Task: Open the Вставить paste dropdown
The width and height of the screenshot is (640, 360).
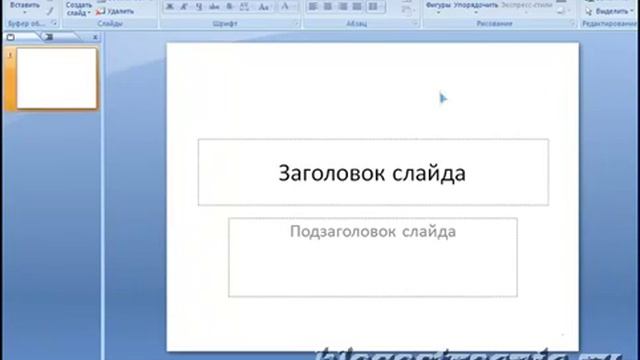Action: coord(24,7)
